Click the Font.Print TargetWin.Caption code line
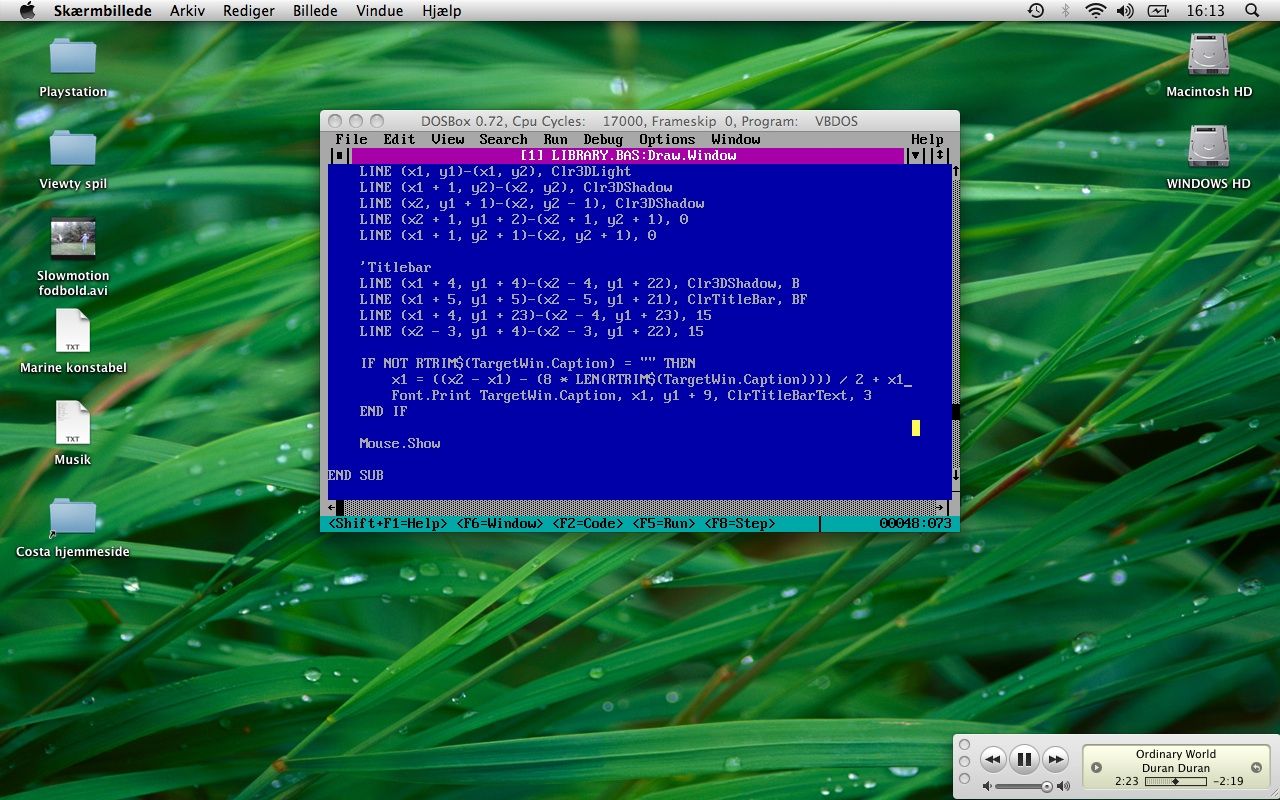 click(x=631, y=395)
